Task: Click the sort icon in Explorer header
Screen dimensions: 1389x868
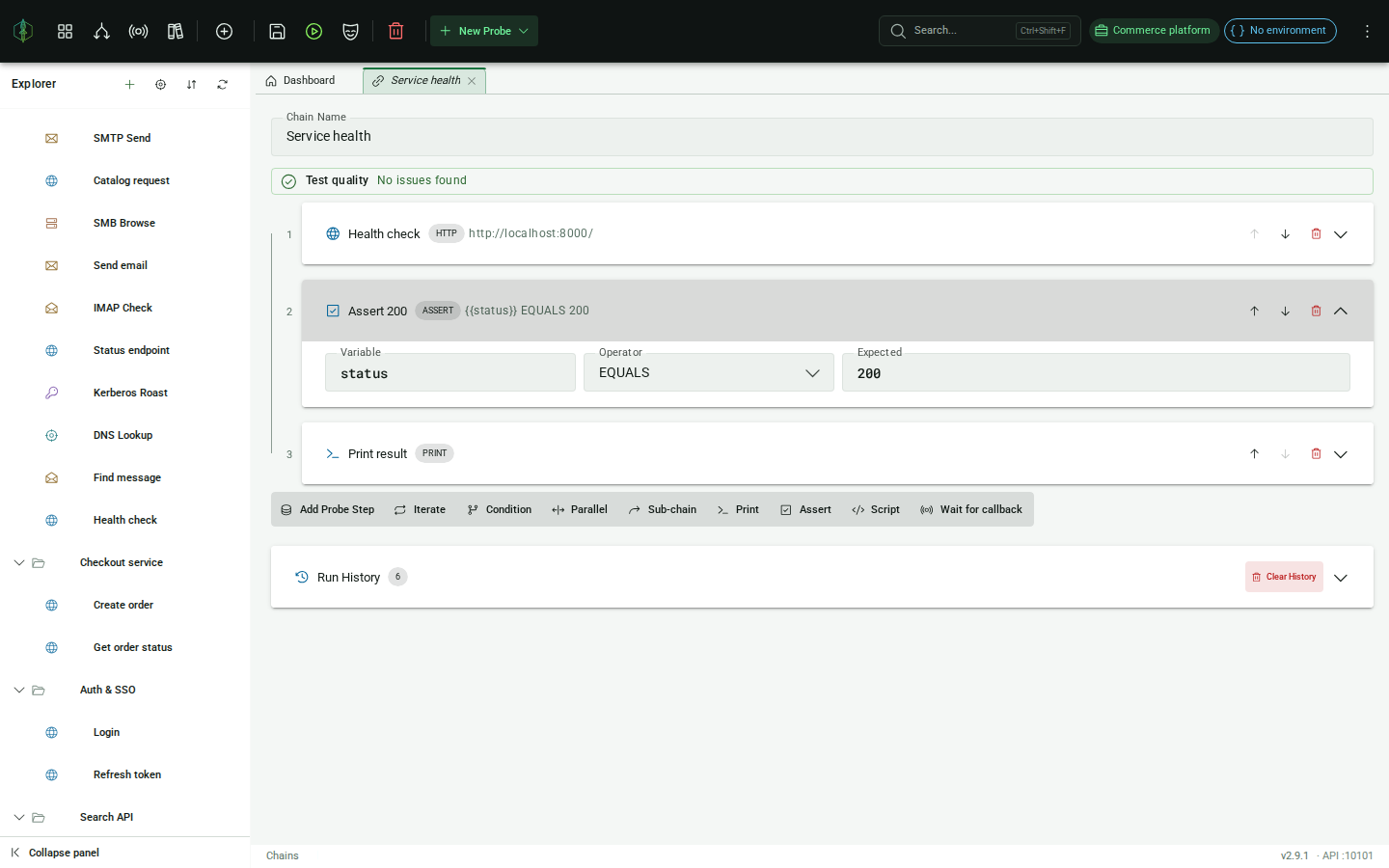Action: coord(191,84)
